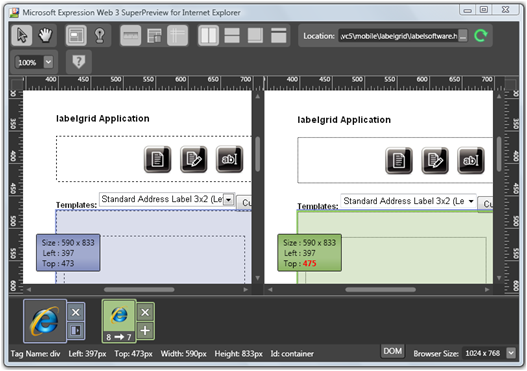The width and height of the screenshot is (527, 371).
Task: Open Templates dropdown in right preview
Action: click(471, 201)
